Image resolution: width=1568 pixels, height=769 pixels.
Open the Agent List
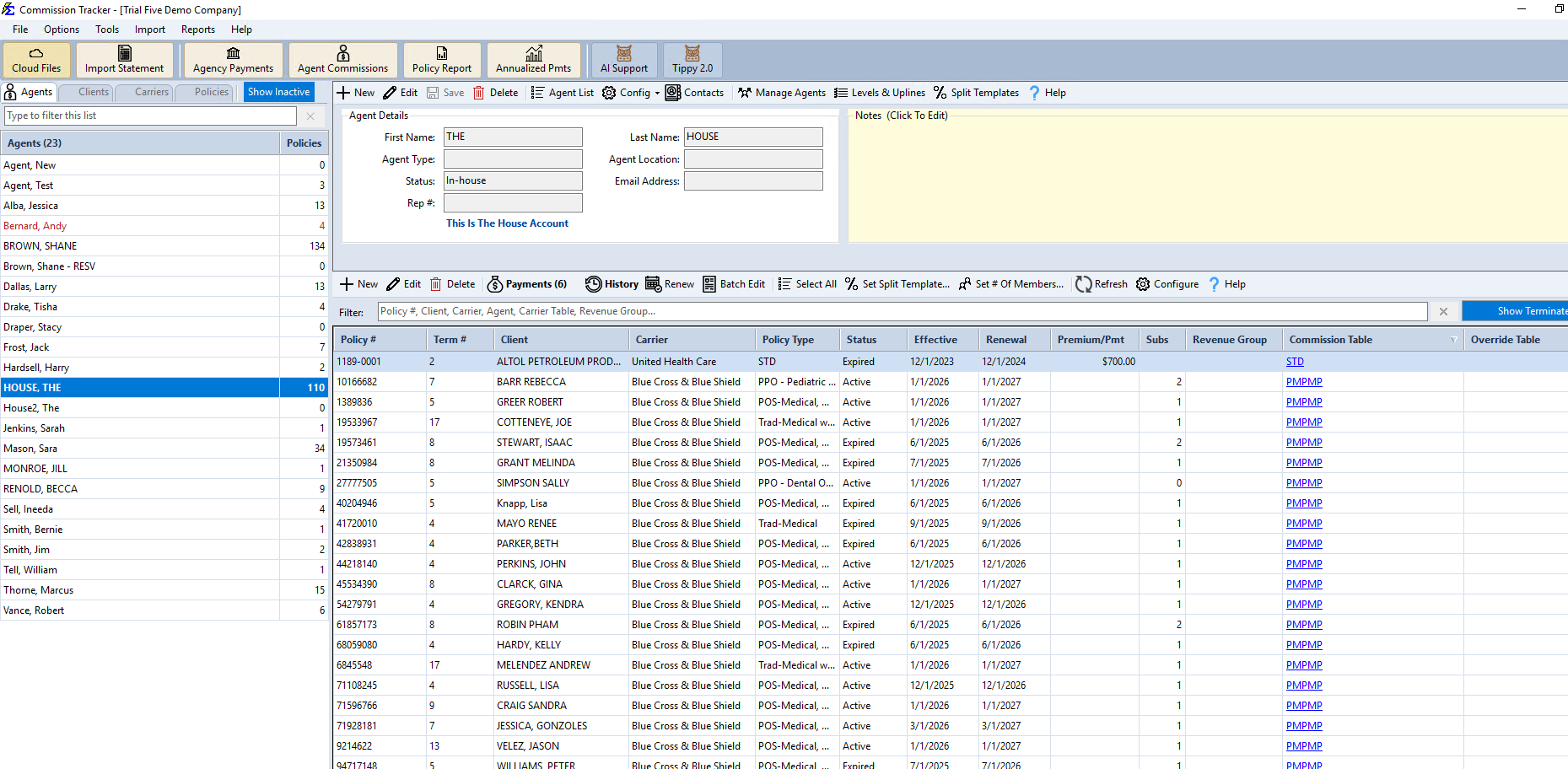click(562, 93)
